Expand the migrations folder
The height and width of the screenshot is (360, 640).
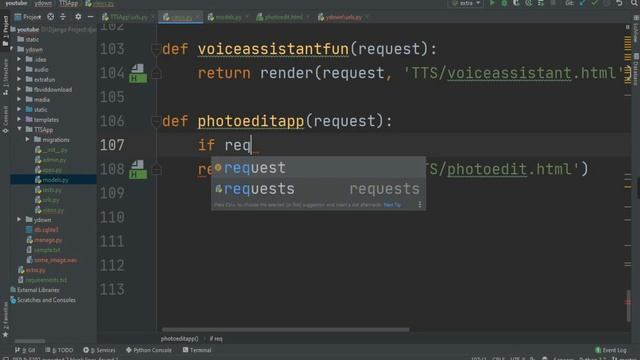pyautogui.click(x=27, y=140)
